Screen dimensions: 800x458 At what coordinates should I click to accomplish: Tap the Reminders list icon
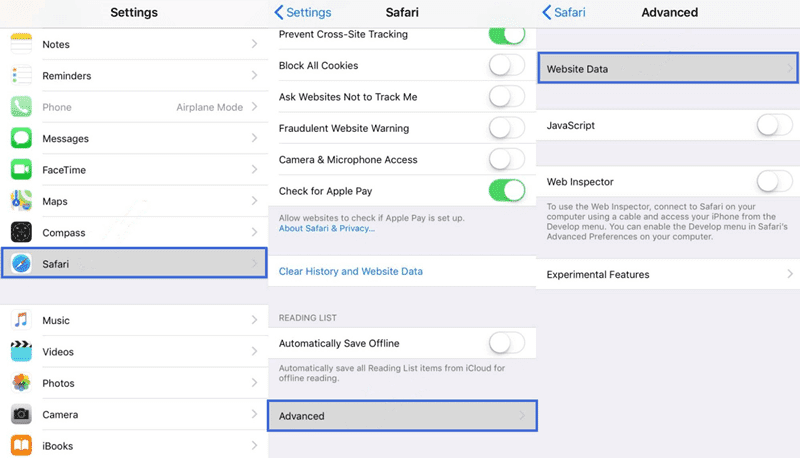click(21, 75)
